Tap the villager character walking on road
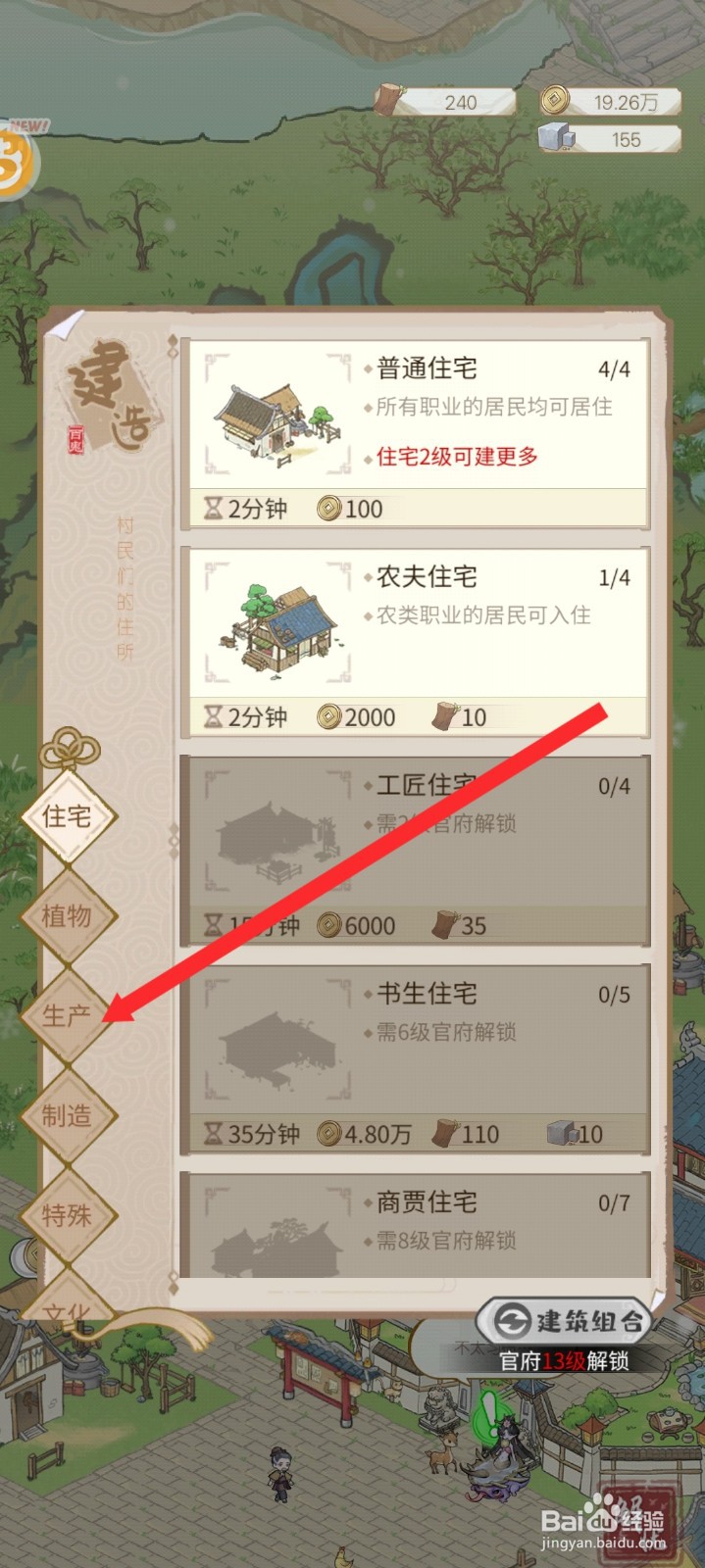The height and width of the screenshot is (1568, 705). coord(279,1472)
